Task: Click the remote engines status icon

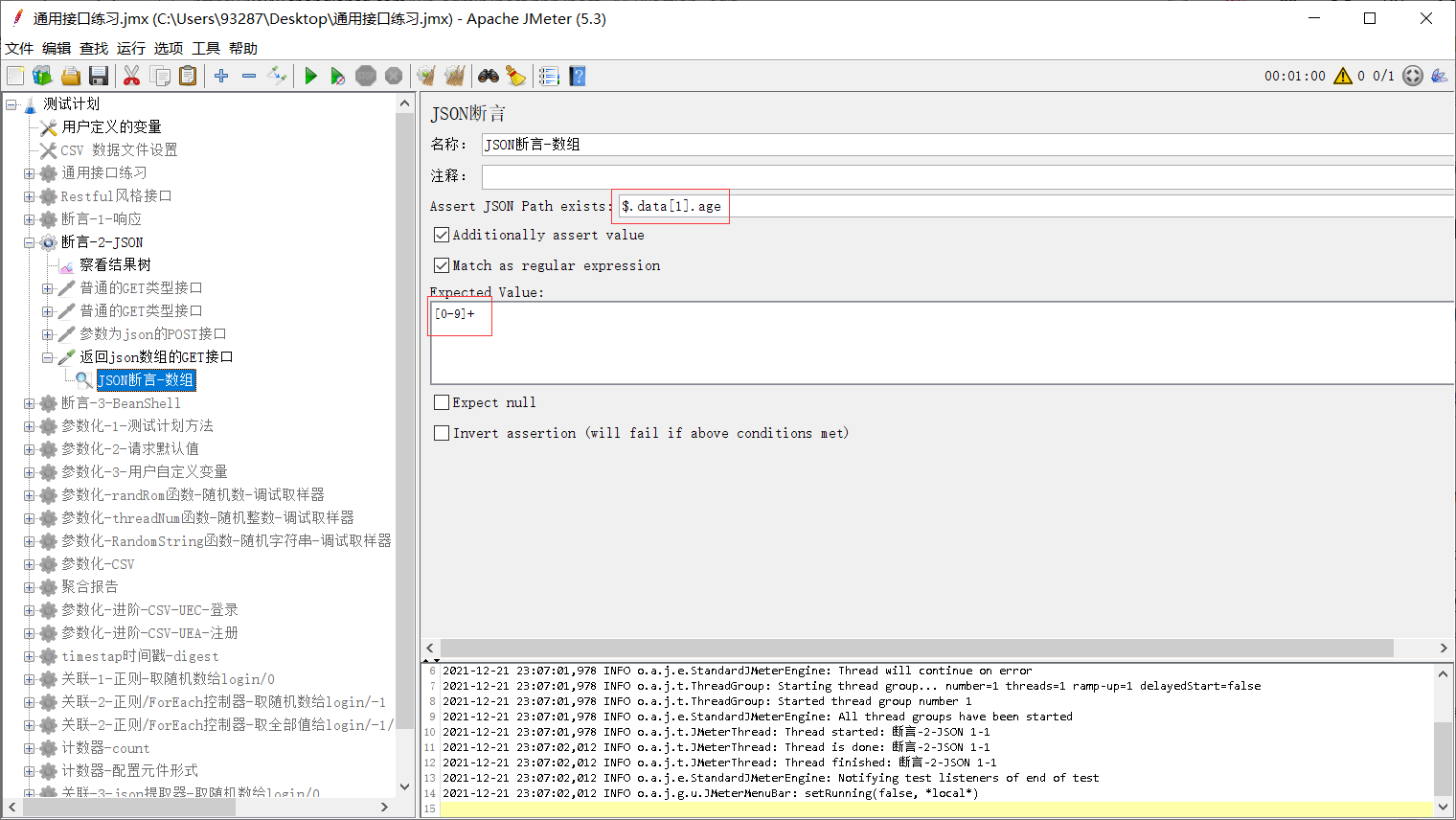Action: point(1413,76)
